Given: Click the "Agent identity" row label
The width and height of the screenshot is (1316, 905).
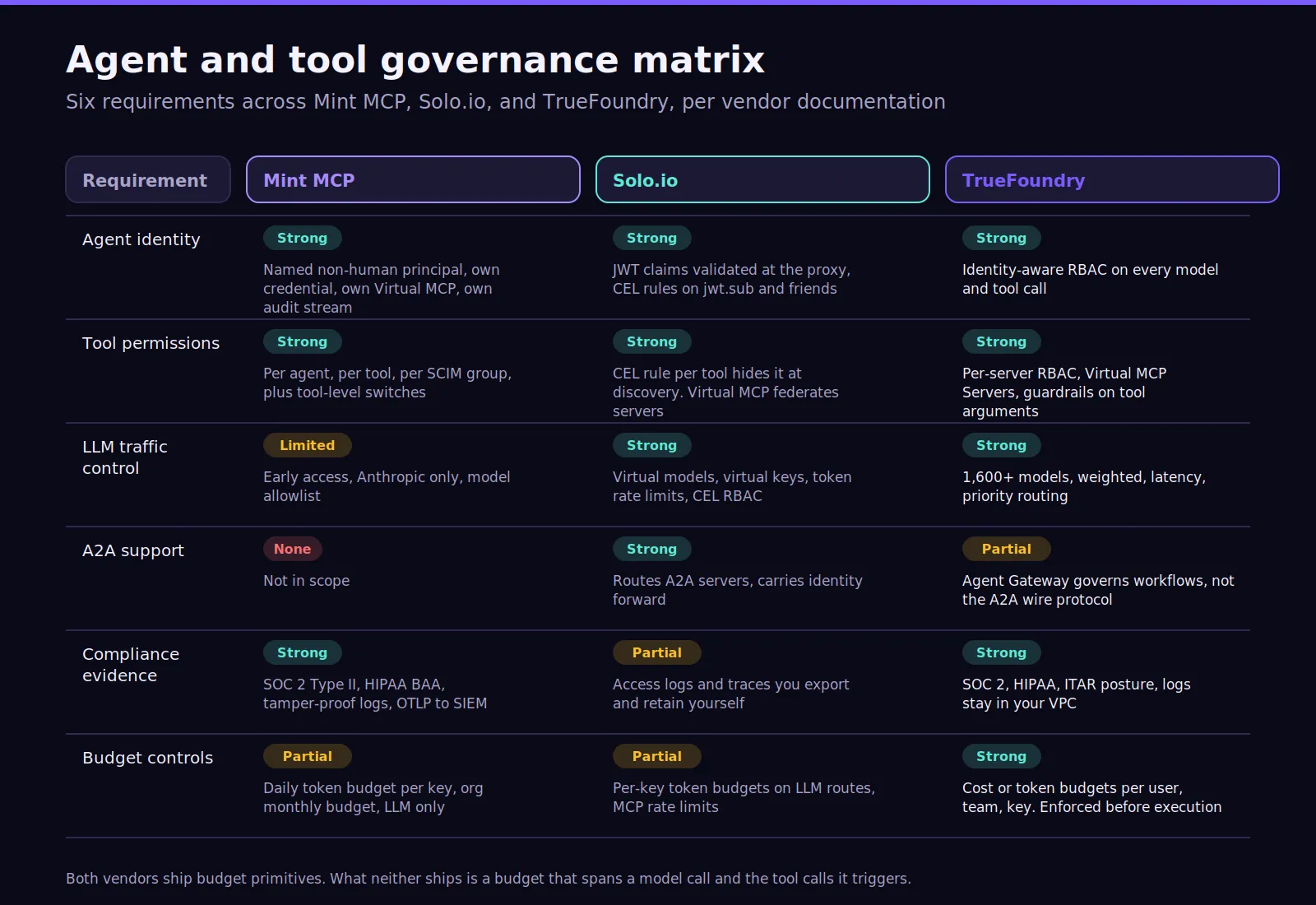Looking at the screenshot, I should 141,239.
